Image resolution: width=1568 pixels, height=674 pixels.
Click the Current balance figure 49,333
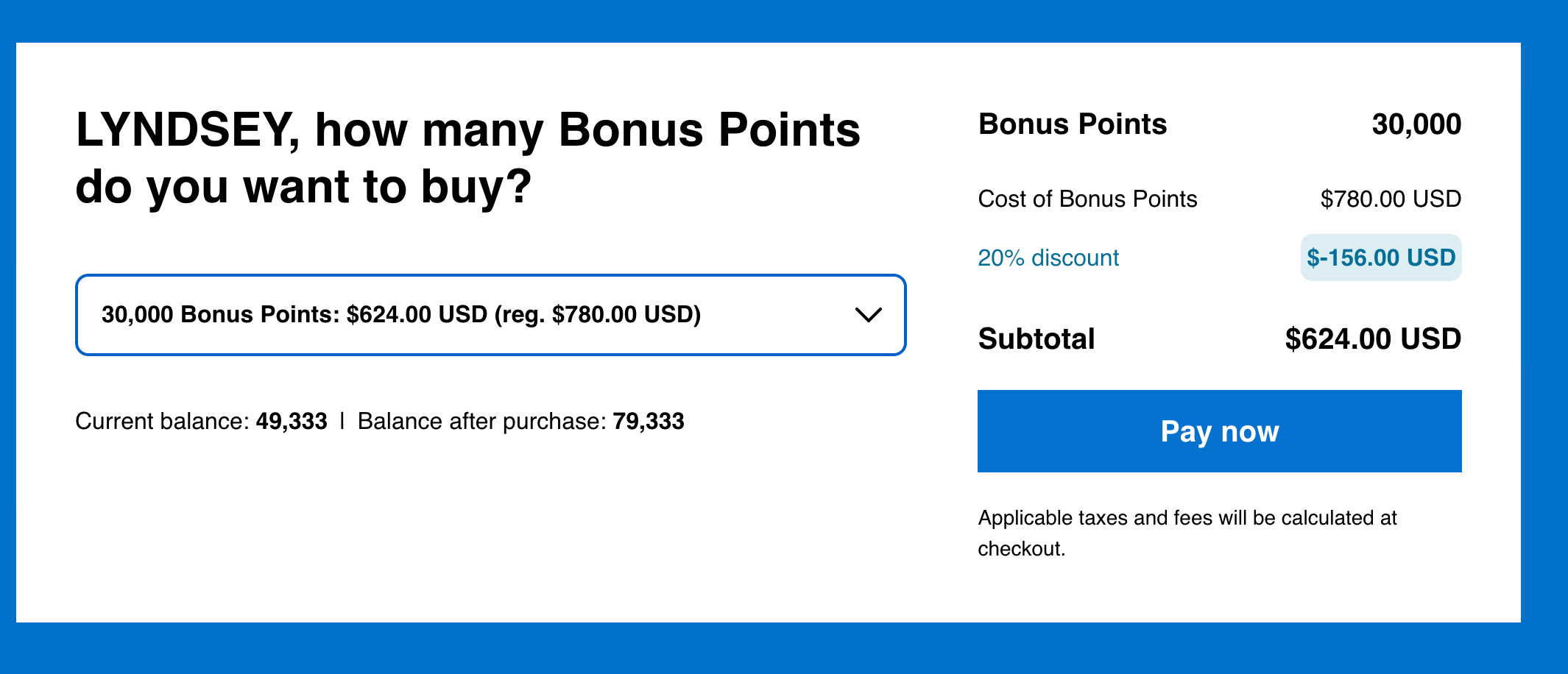pos(291,421)
